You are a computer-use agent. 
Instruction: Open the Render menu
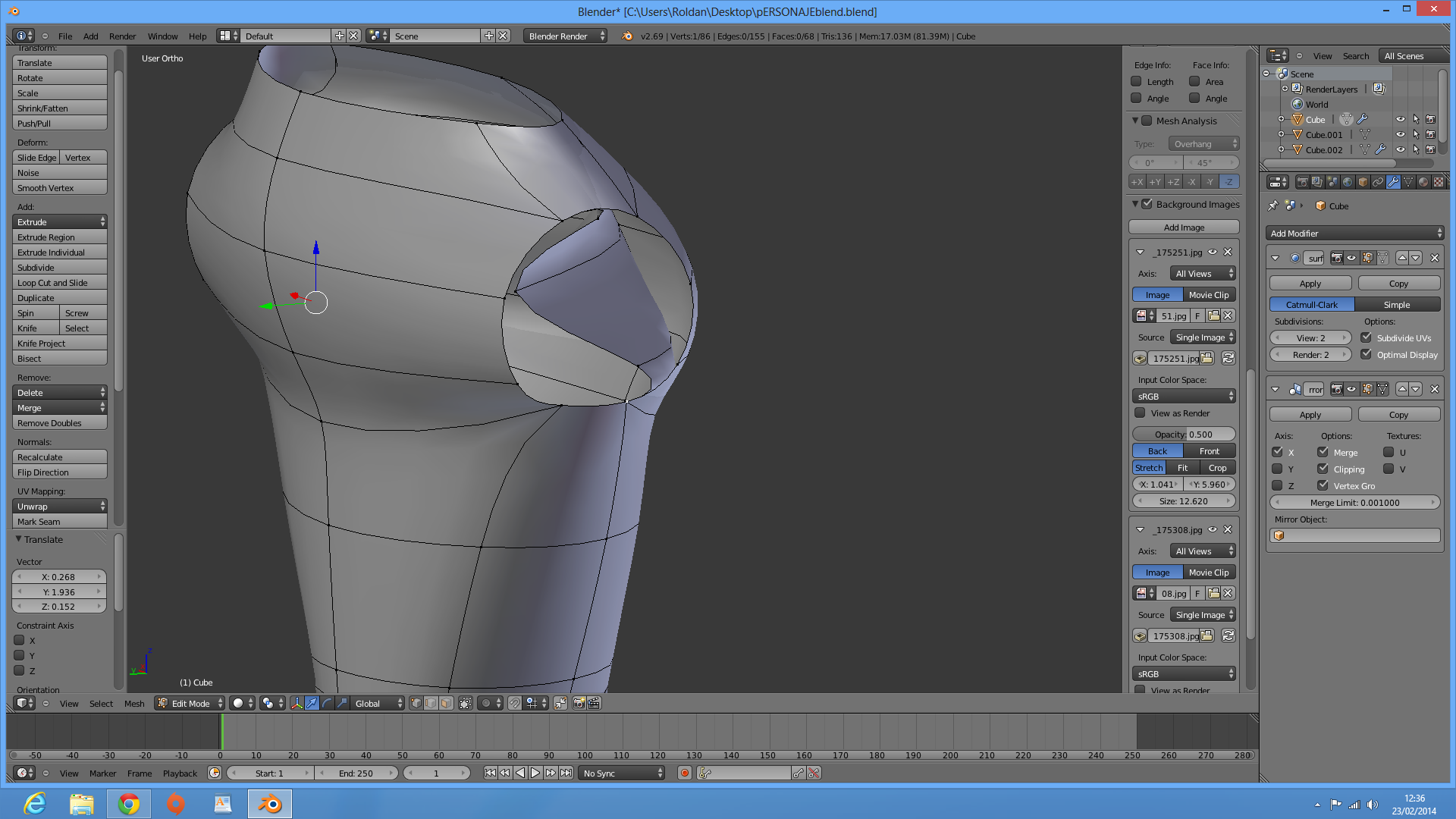[x=122, y=36]
